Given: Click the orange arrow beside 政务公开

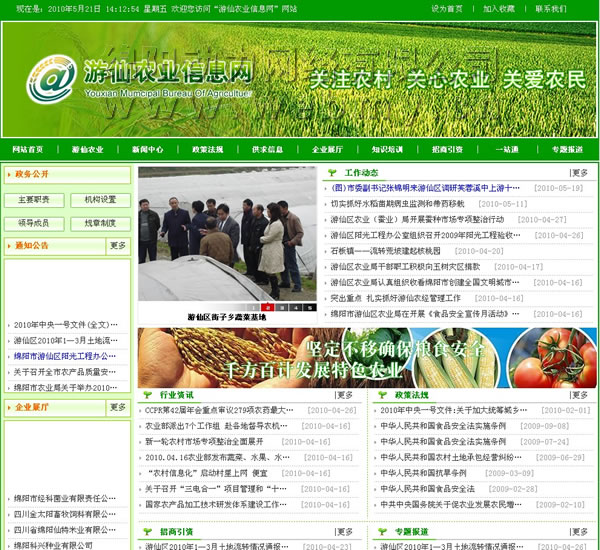Looking at the screenshot, I should pyautogui.click(x=9, y=175).
